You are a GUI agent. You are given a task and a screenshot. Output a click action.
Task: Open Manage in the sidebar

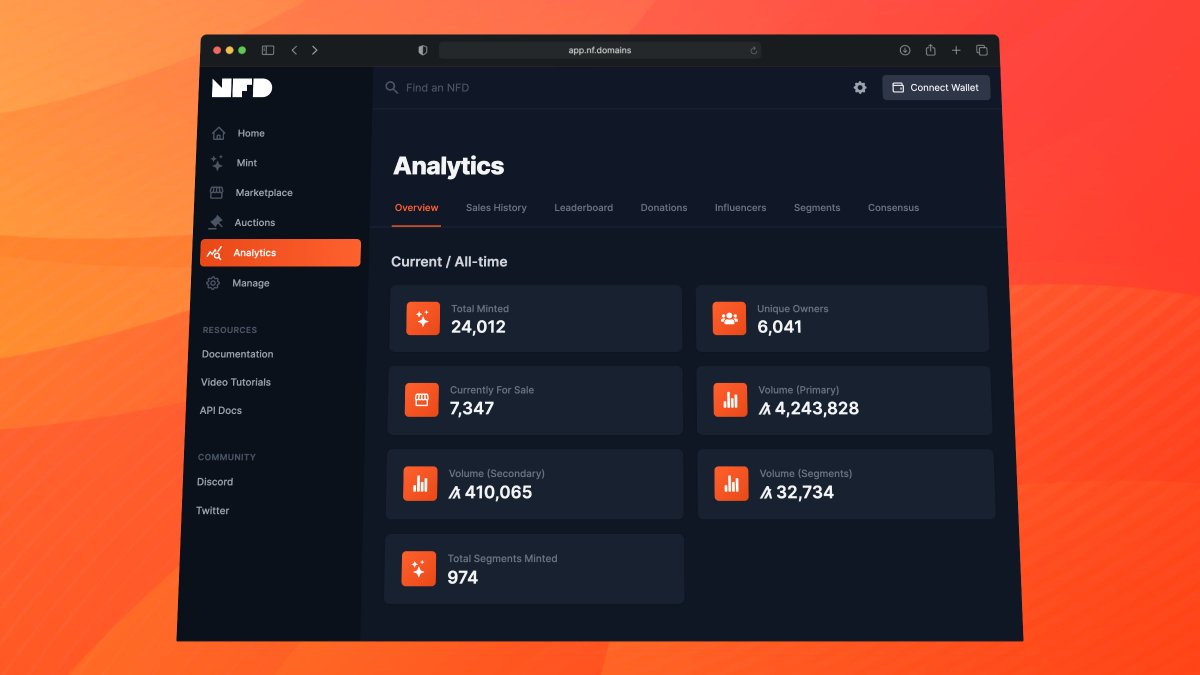[x=251, y=283]
